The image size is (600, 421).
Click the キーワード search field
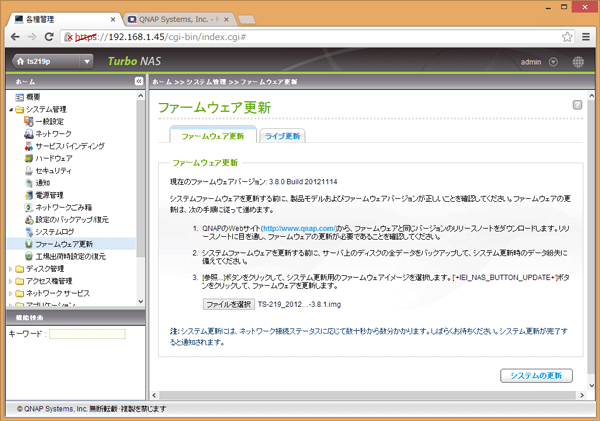(x=87, y=334)
